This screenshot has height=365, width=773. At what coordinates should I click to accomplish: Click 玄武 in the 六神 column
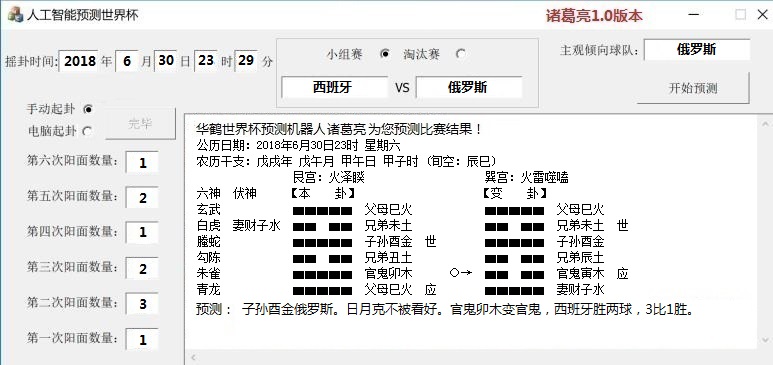tap(208, 209)
